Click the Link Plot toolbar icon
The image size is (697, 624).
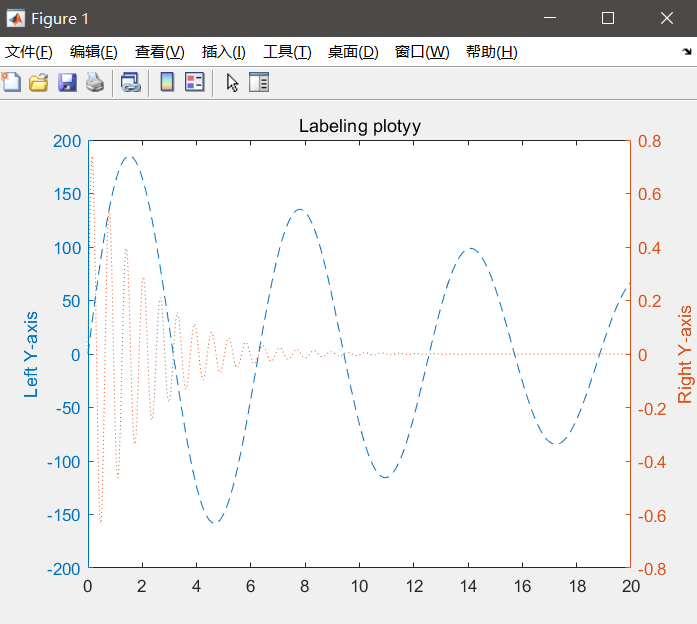click(131, 83)
